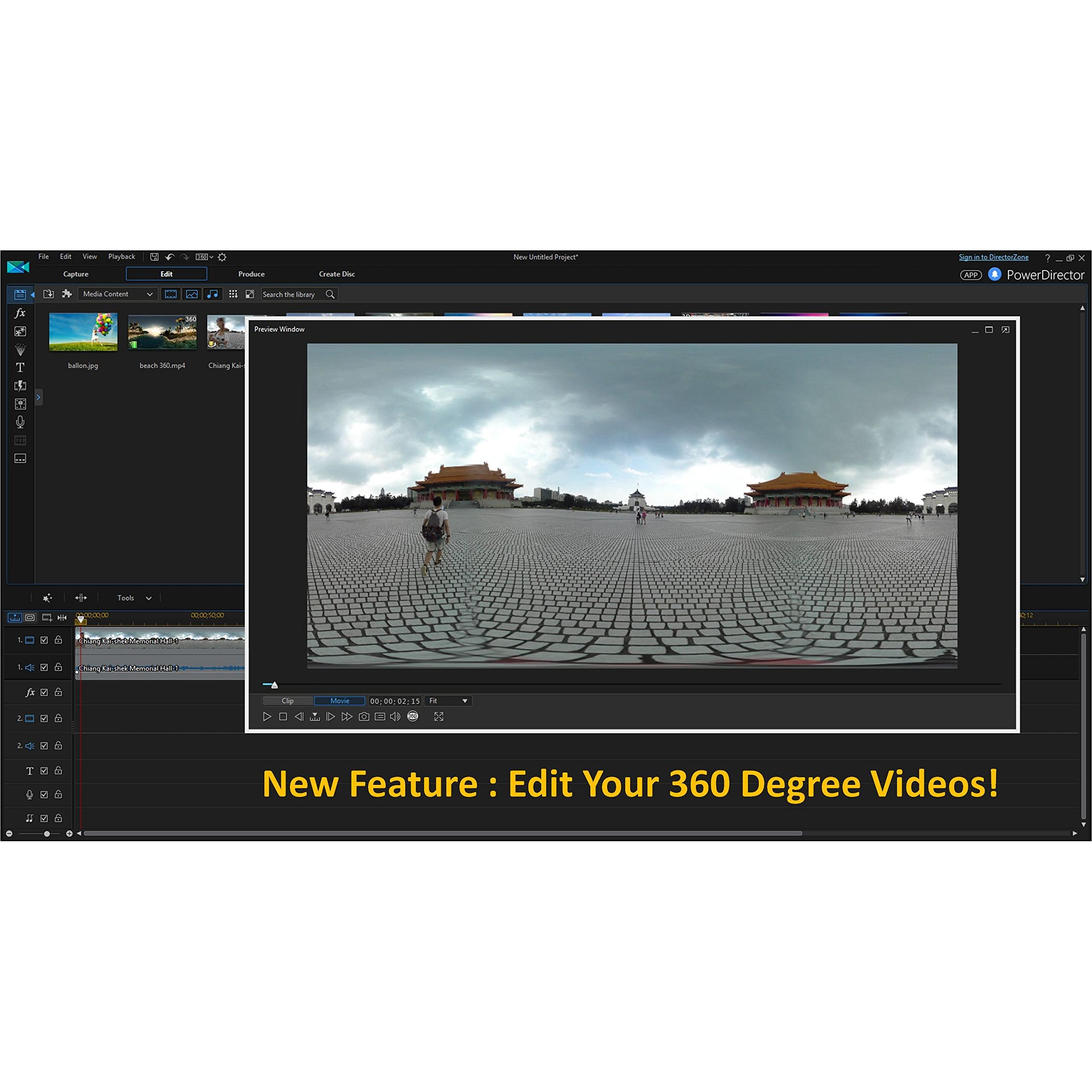This screenshot has height=1092, width=1092.
Task: Click Sign in to DirectorZone link
Action: tap(993, 257)
